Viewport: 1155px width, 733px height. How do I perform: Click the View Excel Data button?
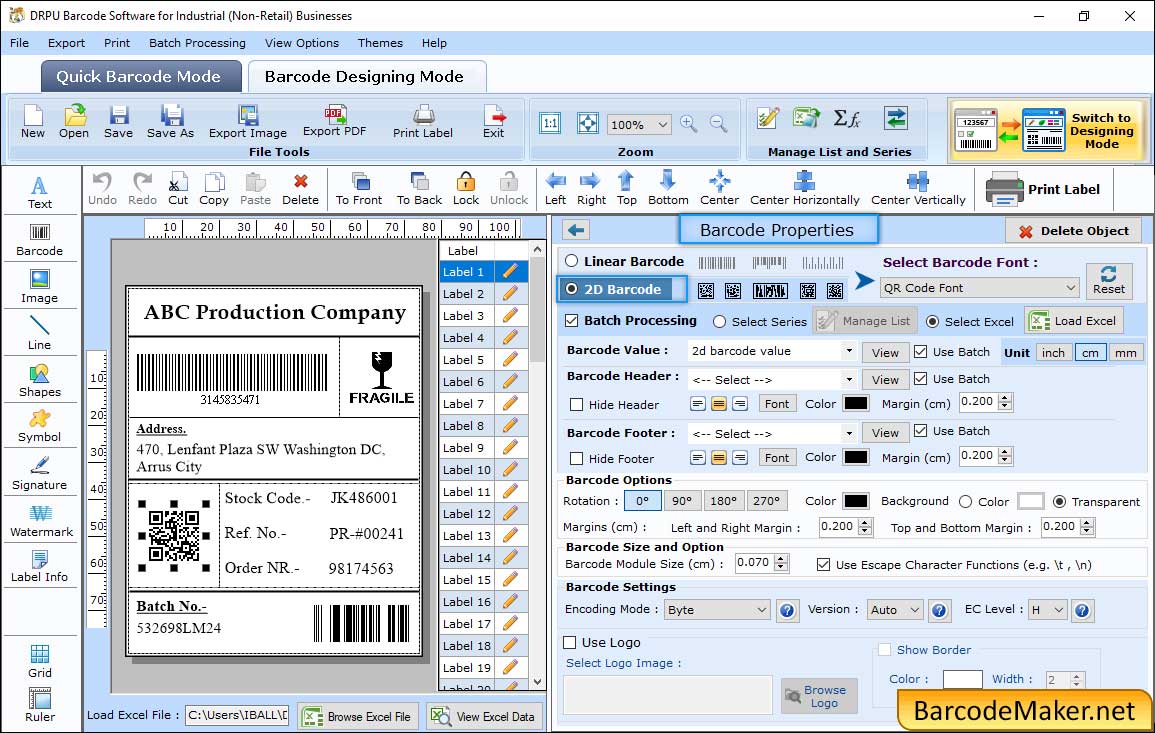484,716
